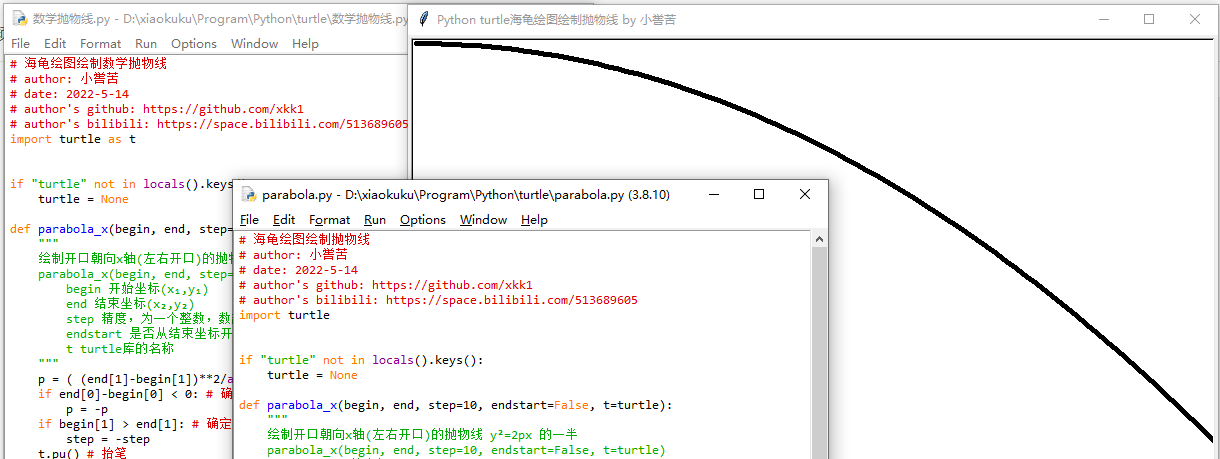This screenshot has width=1220, height=459.
Task: Click '# 海龟绘图绘制数学抛物线' comment in 数学抛物线.py
Action: [x=89, y=64]
